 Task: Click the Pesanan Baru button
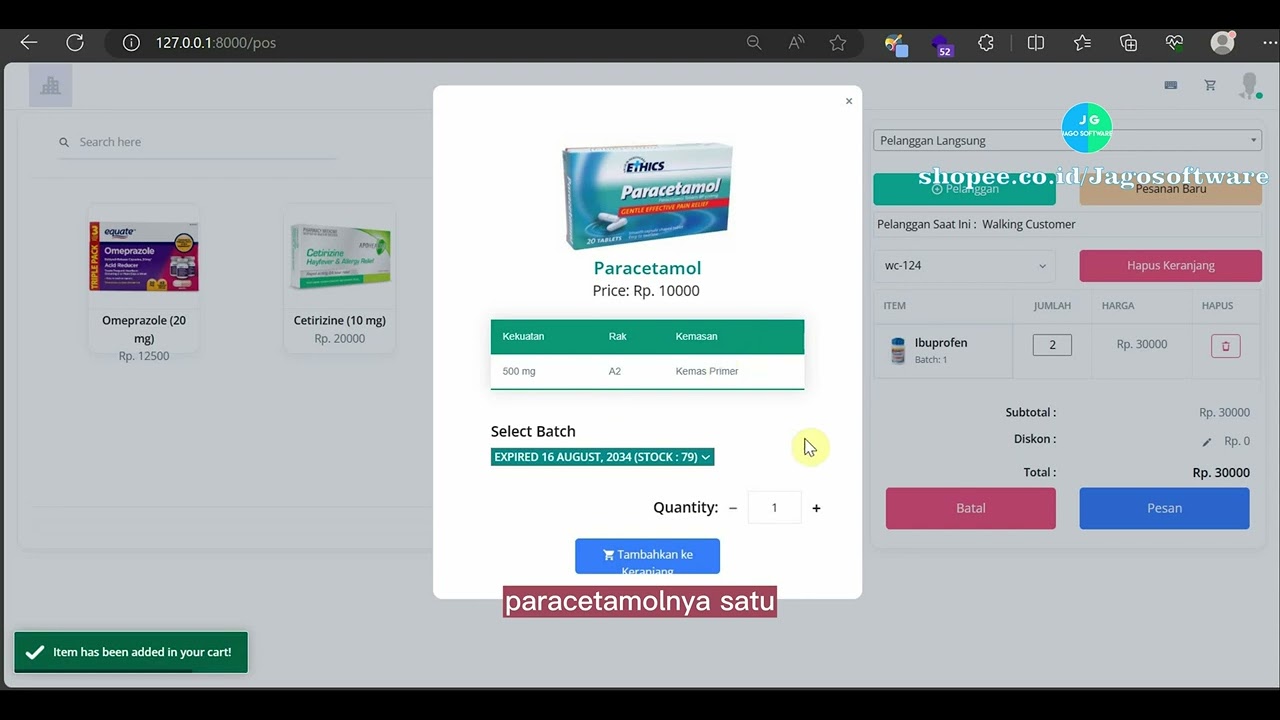pos(1170,189)
